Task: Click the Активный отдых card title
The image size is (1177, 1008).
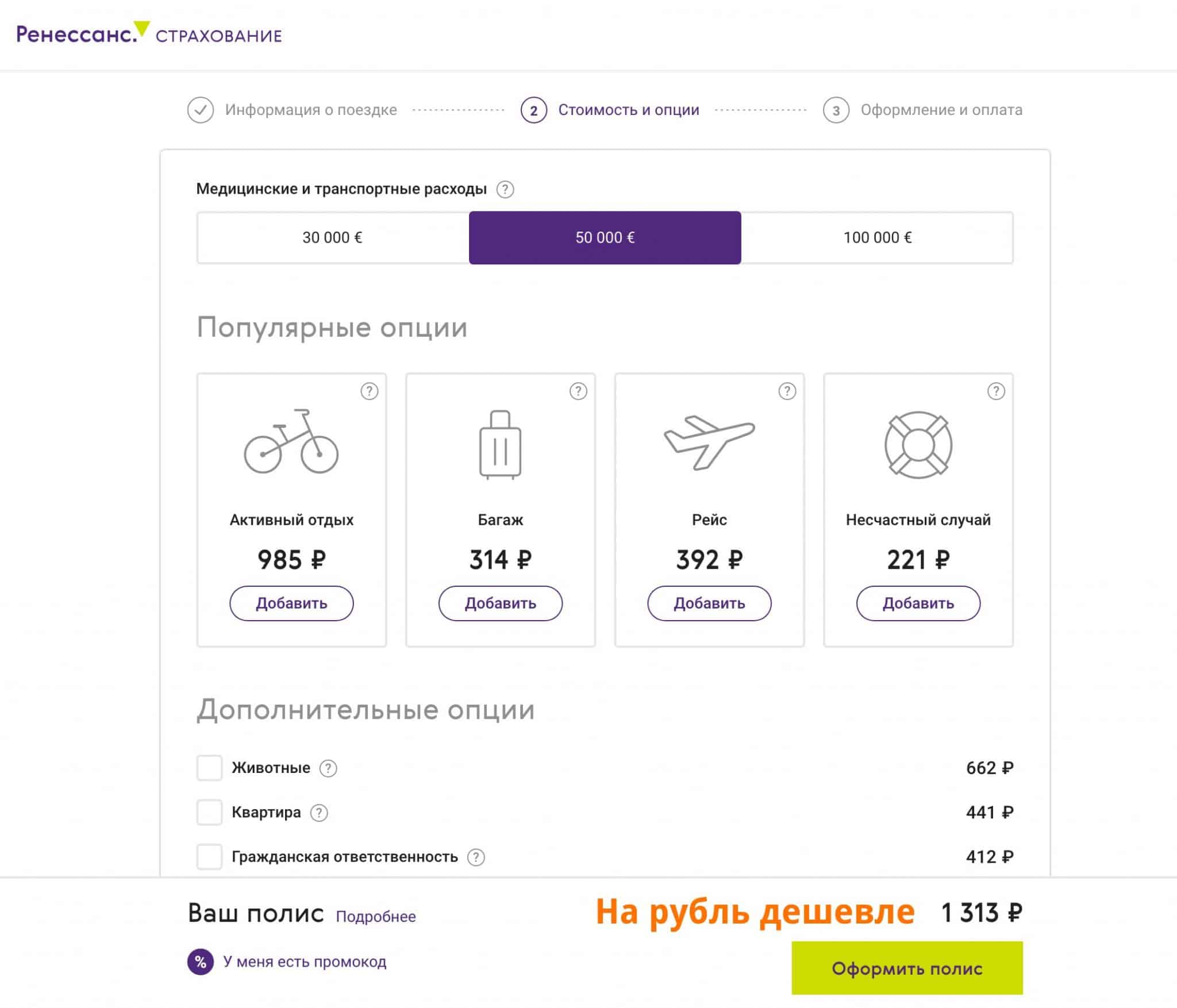Action: (291, 520)
